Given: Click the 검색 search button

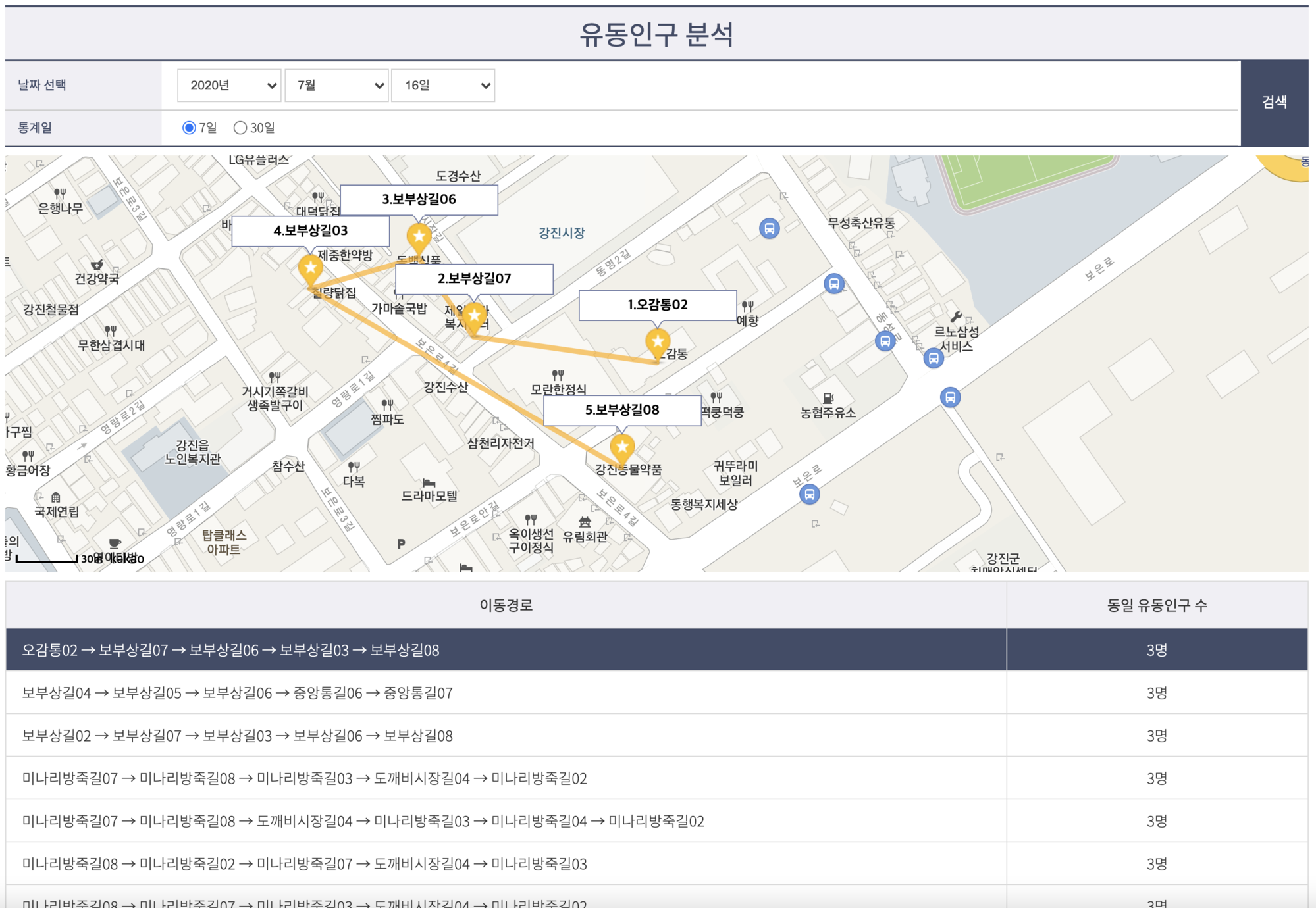Looking at the screenshot, I should pyautogui.click(x=1274, y=103).
